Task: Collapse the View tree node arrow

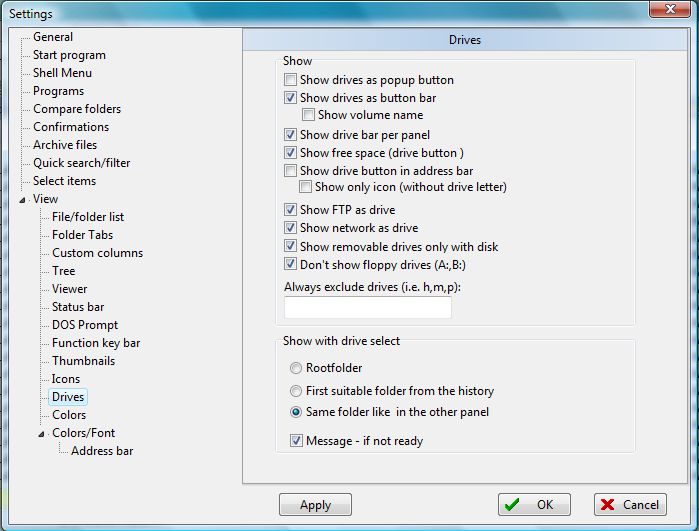Action: point(22,200)
